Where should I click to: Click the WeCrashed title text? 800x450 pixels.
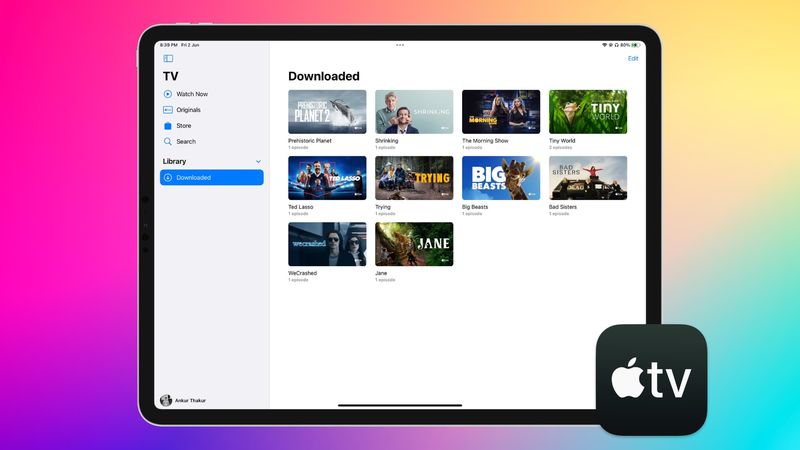click(303, 273)
